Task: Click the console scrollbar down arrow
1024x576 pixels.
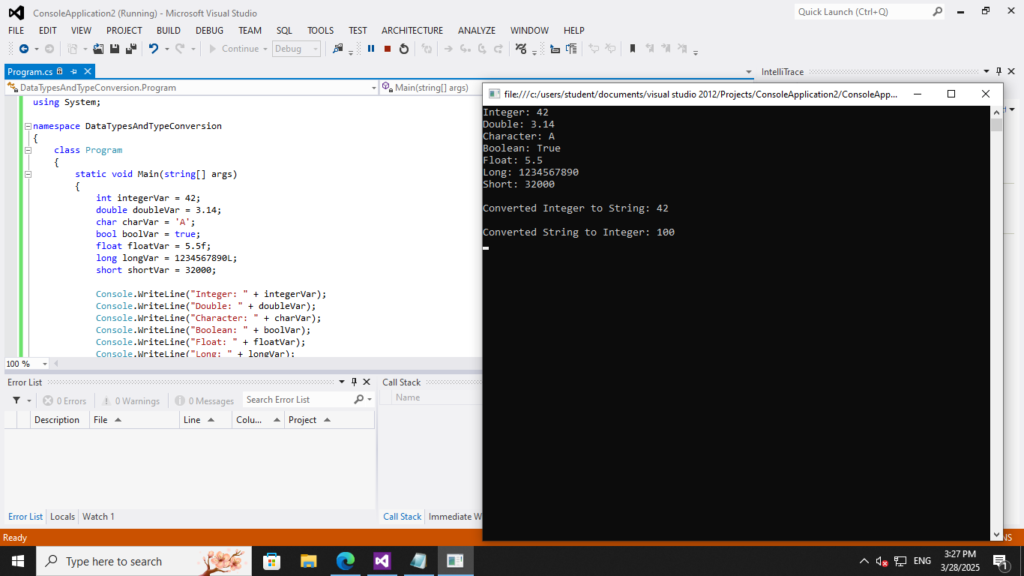Action: tap(996, 535)
